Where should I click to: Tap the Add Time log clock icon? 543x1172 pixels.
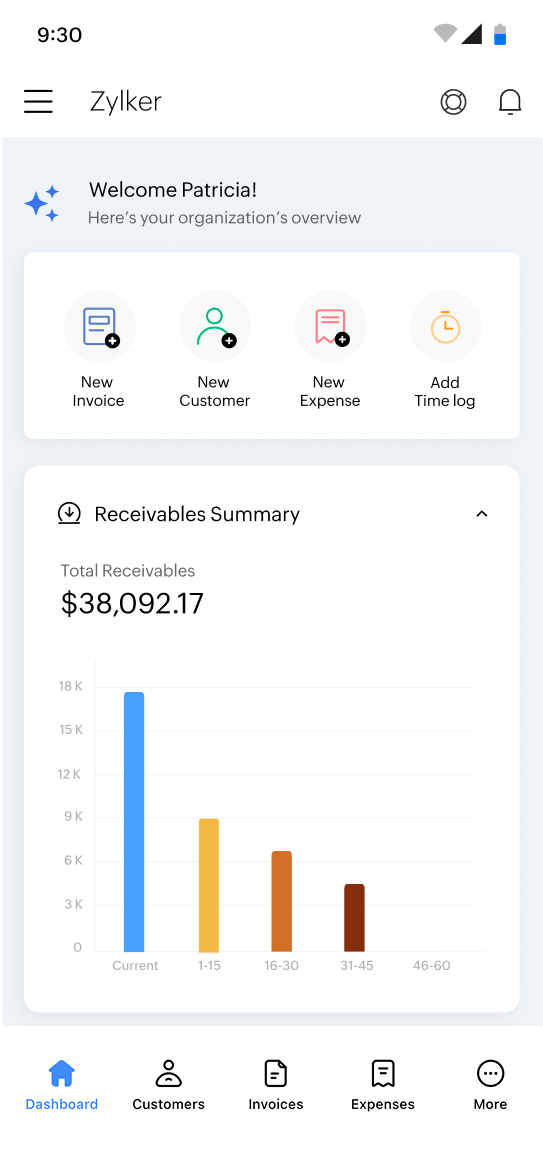tap(445, 327)
